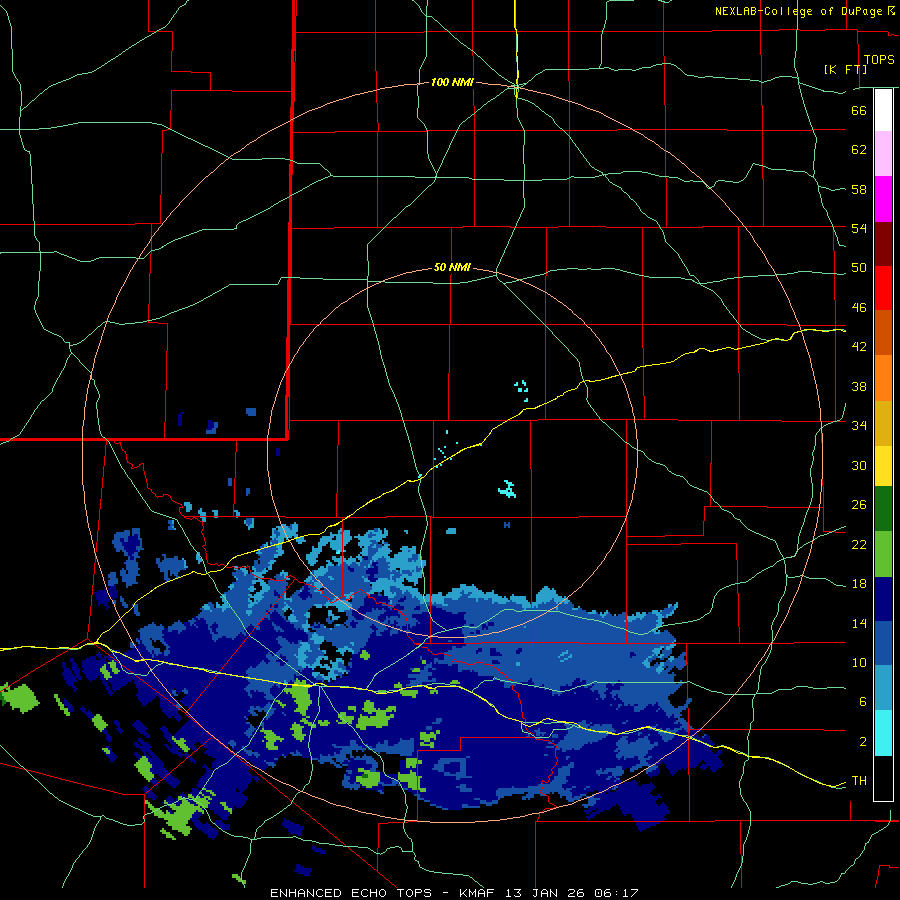Image resolution: width=900 pixels, height=900 pixels.
Task: Click the '10' scale value
Action: (859, 662)
